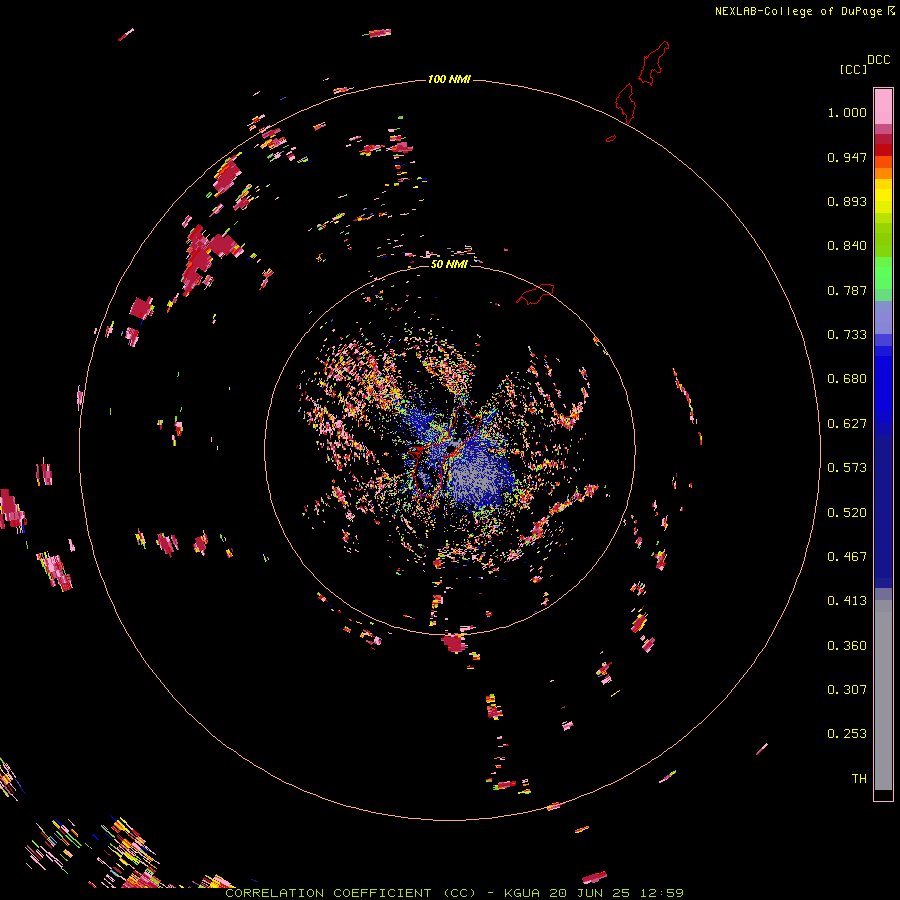This screenshot has height=900, width=900.
Task: Click the 0.573 legend value
Action: point(847,468)
